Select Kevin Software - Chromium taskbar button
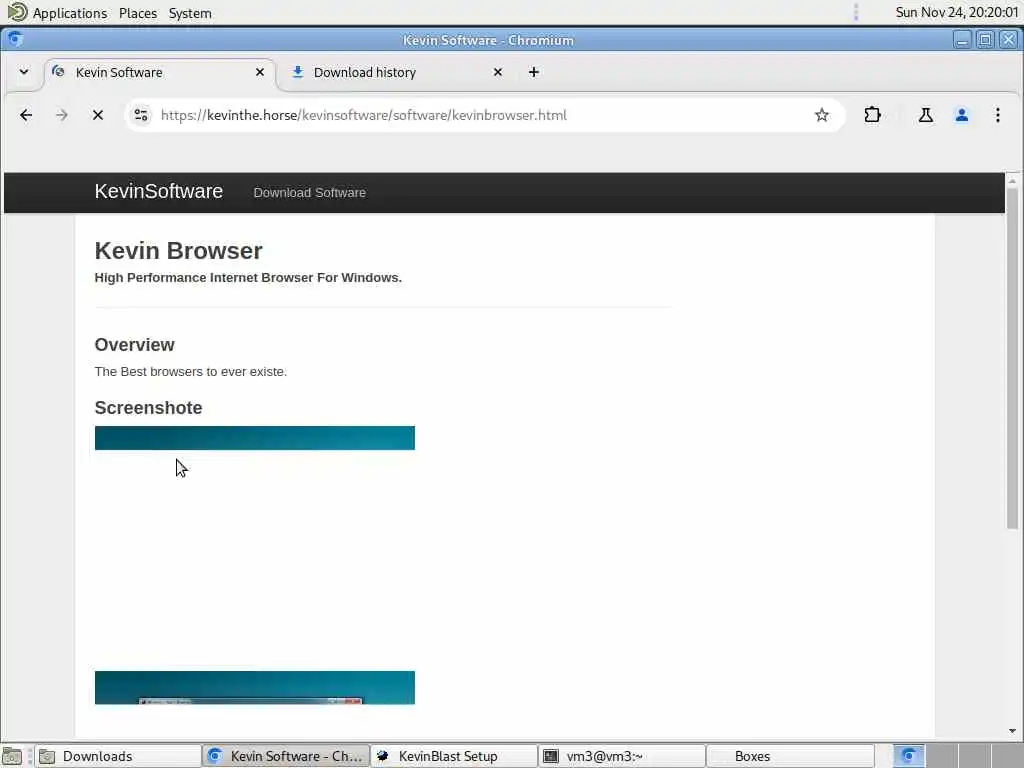The height and width of the screenshot is (768, 1024). [x=286, y=756]
